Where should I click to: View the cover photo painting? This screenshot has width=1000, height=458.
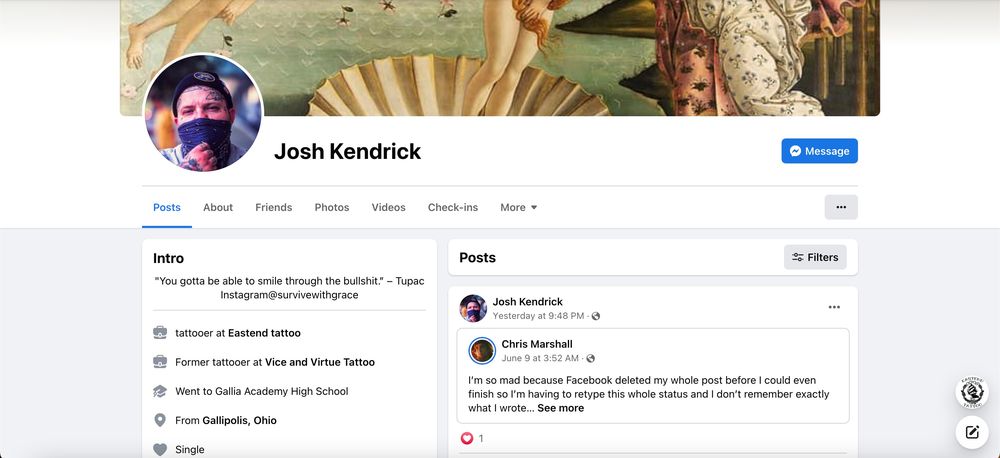click(500, 50)
